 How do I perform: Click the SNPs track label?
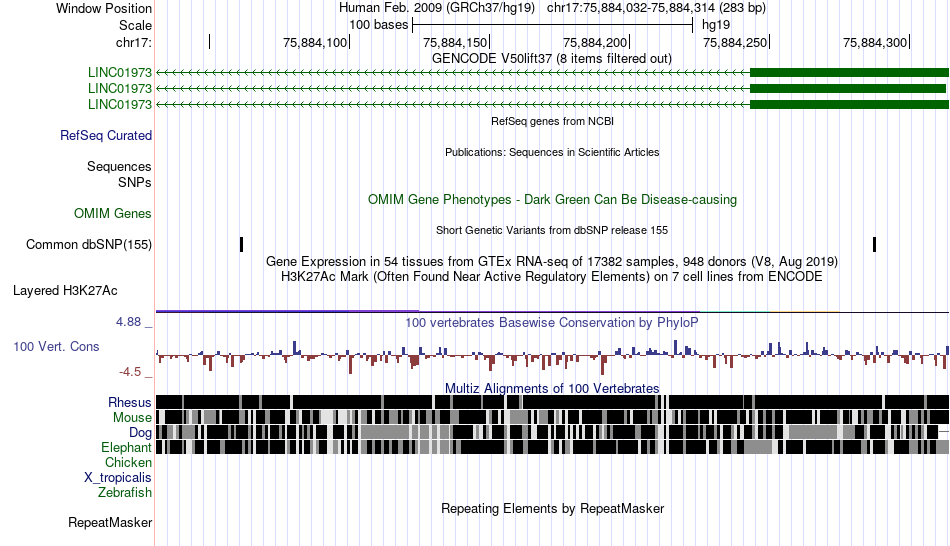pos(135,182)
